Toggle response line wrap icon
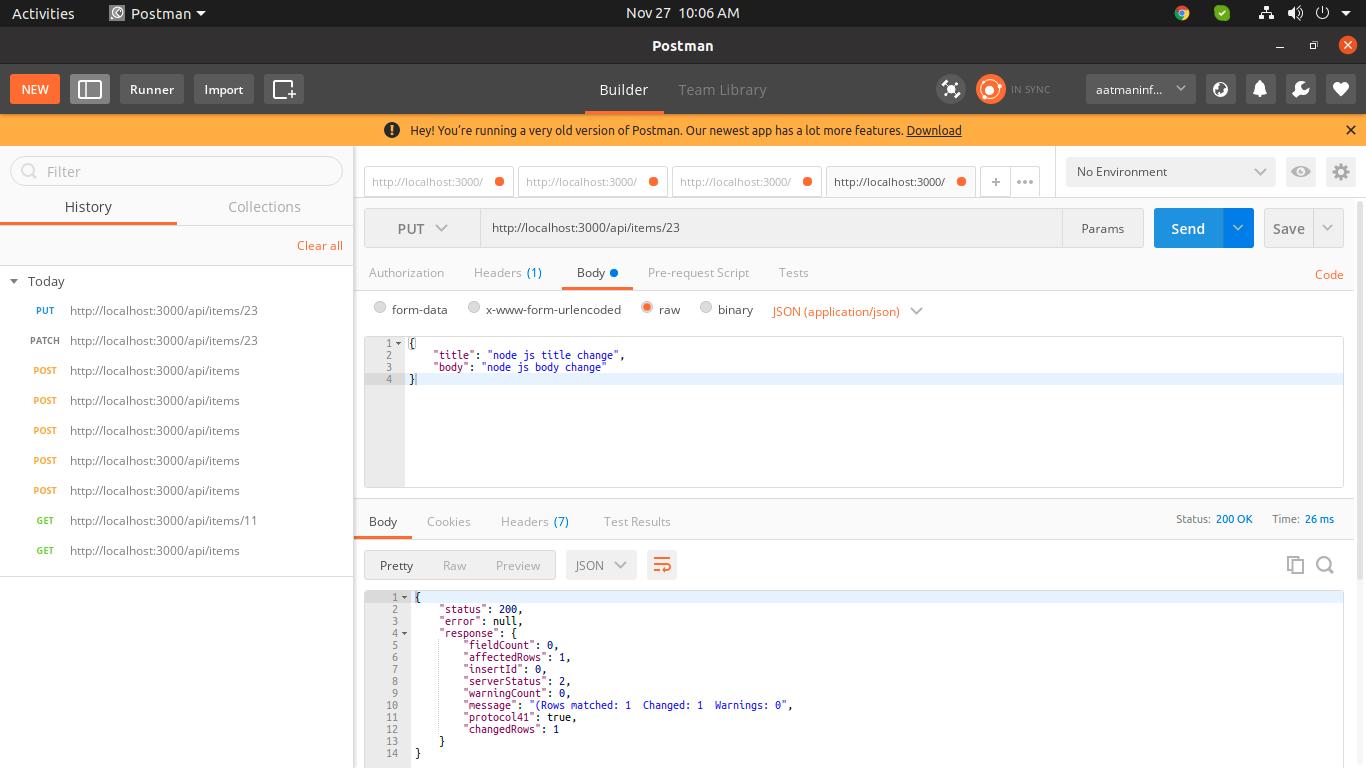Image resolution: width=1366 pixels, height=768 pixels. click(661, 565)
